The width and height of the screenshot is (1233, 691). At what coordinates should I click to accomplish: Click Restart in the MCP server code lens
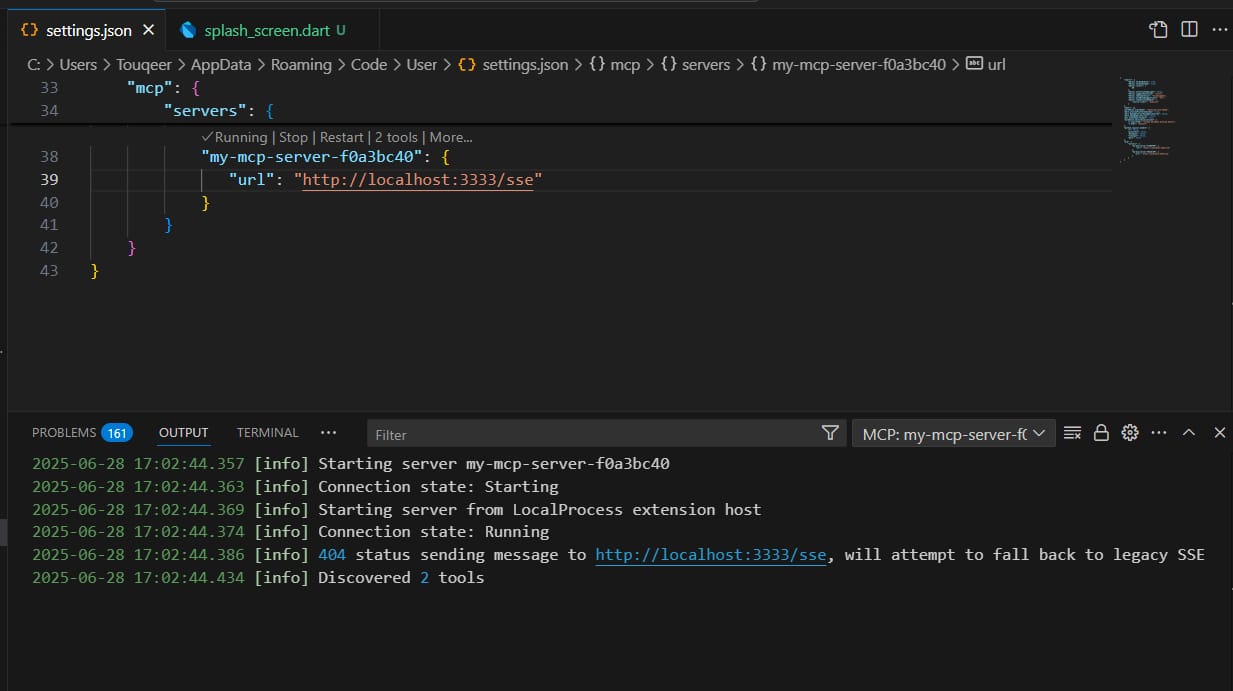pos(341,137)
